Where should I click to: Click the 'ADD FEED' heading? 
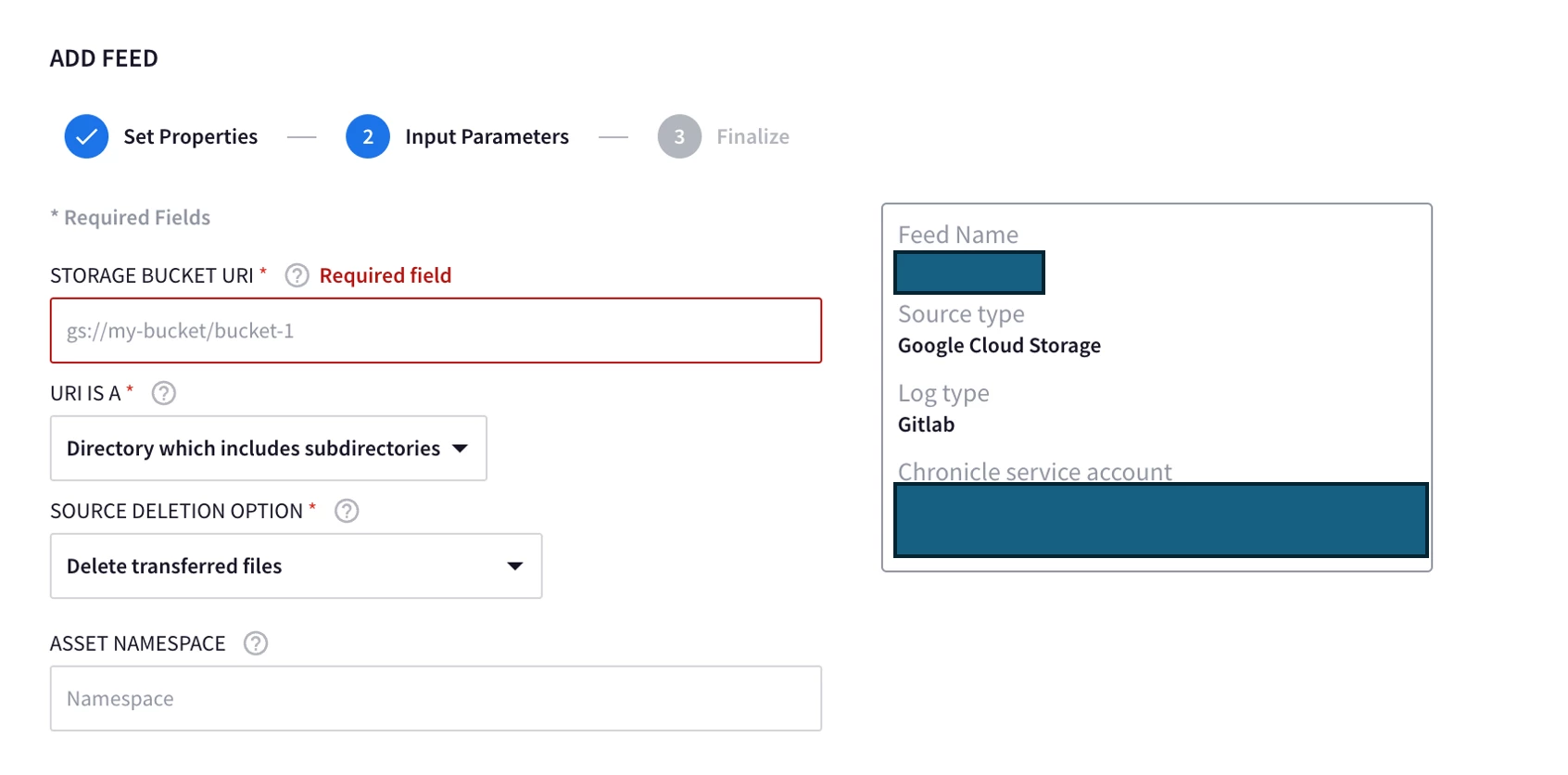(104, 58)
